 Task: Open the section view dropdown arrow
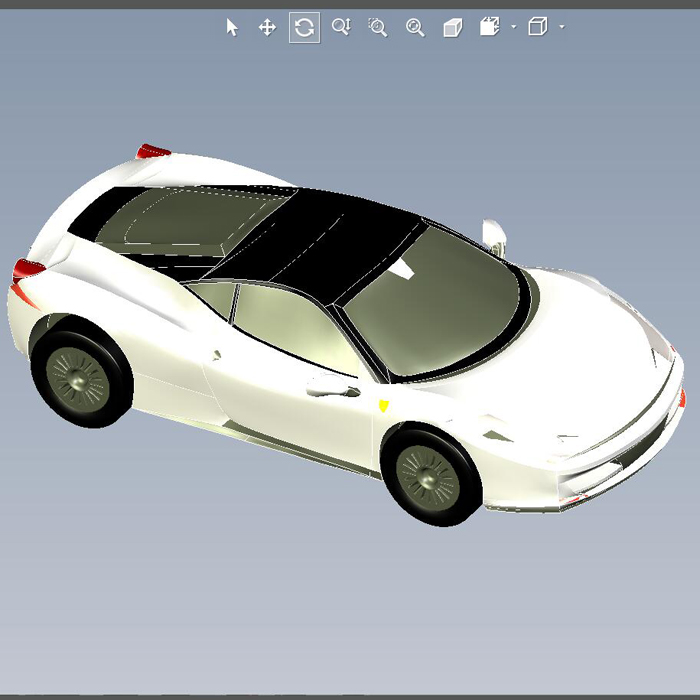513,27
